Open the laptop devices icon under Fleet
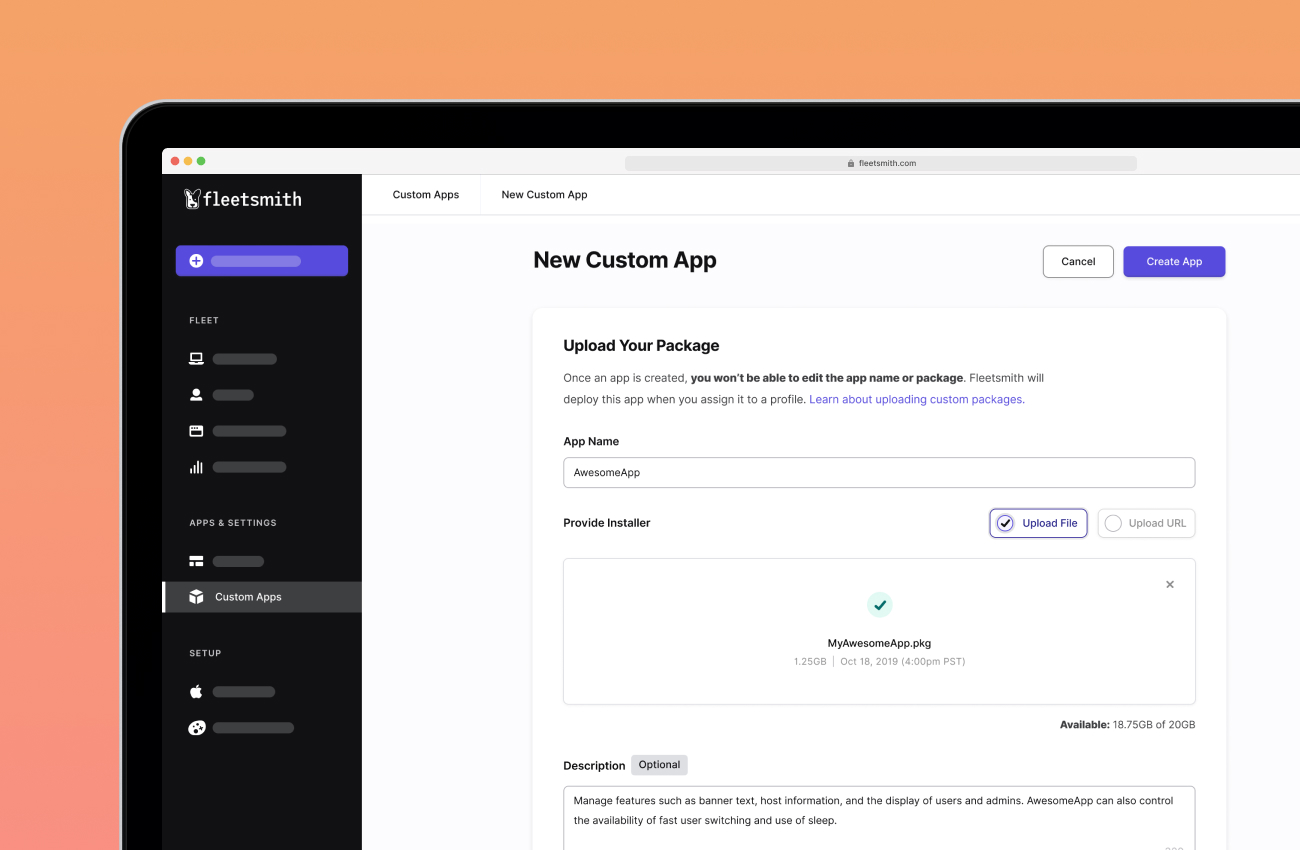The width and height of the screenshot is (1300, 850). tap(196, 359)
